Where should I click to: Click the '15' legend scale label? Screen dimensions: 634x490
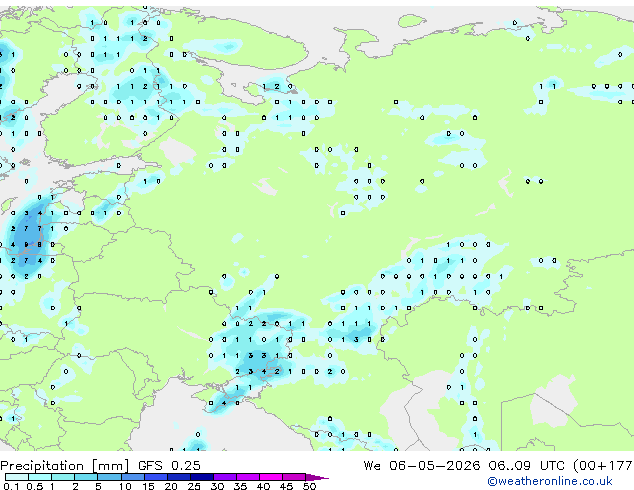[148, 486]
